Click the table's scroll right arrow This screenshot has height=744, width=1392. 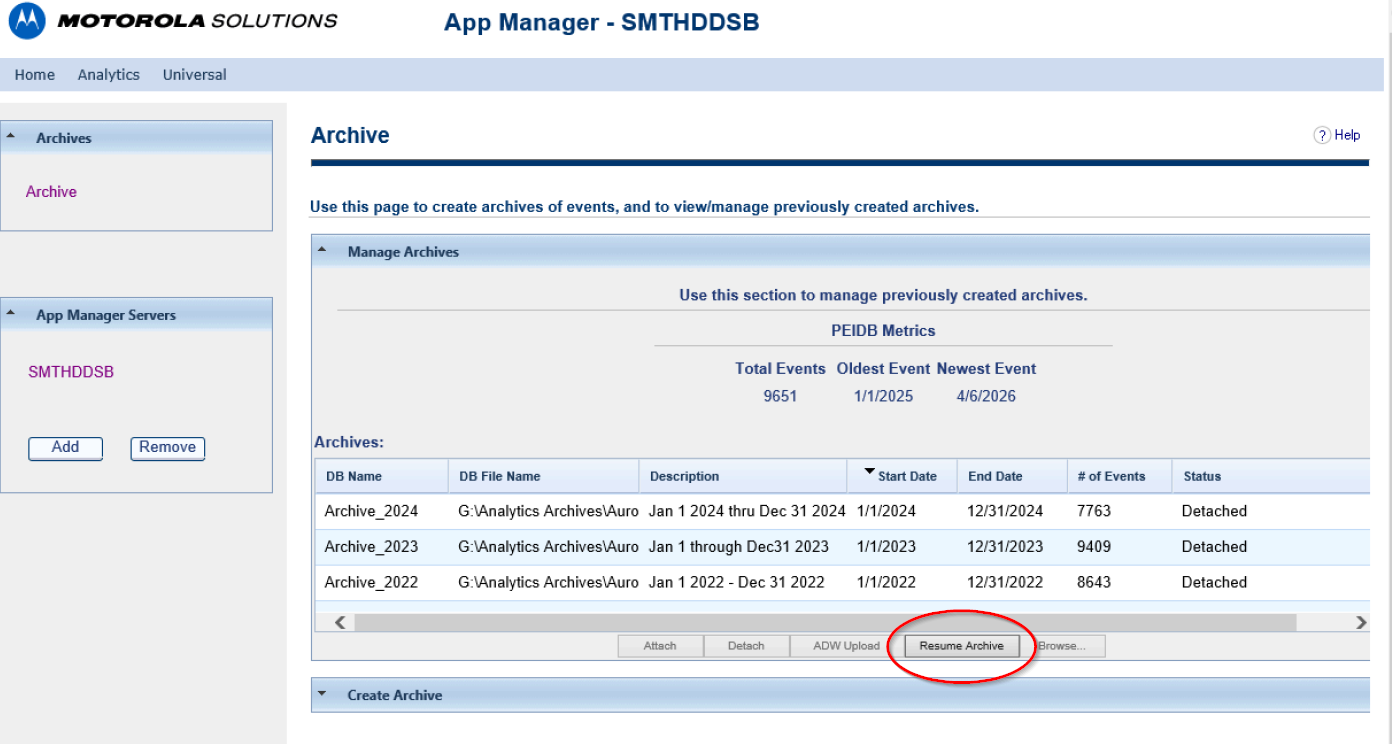click(x=1361, y=622)
